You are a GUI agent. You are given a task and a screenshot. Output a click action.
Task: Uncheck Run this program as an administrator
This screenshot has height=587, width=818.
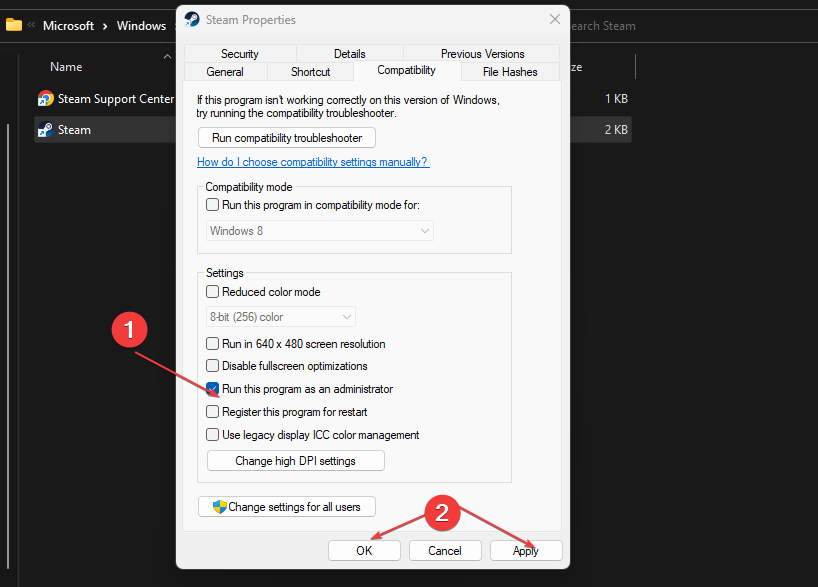[x=212, y=389]
